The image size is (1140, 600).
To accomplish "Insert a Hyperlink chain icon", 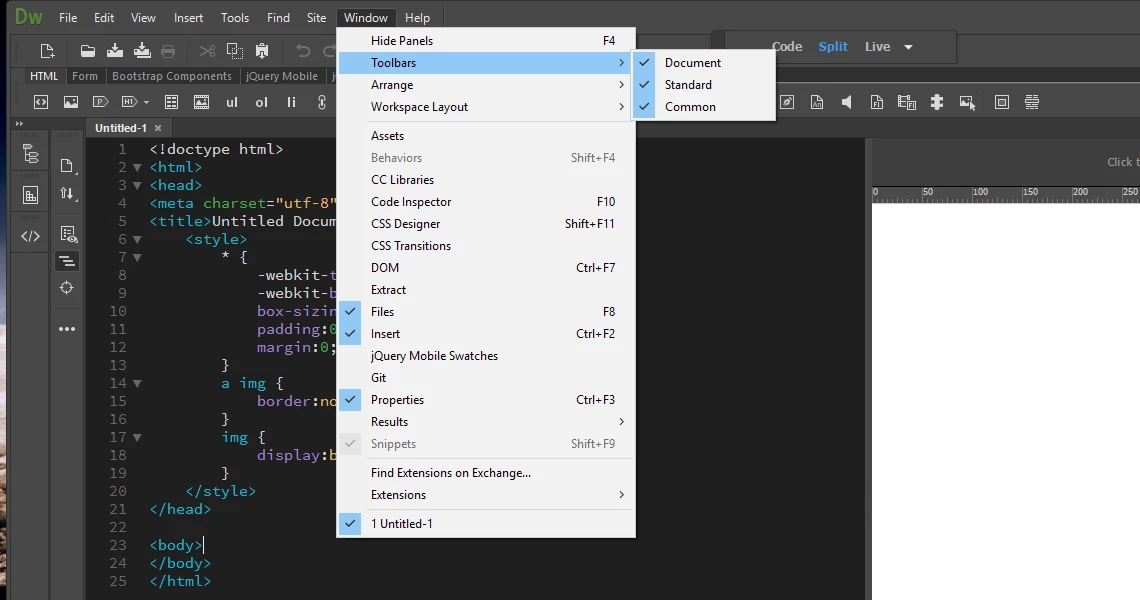I will (x=321, y=103).
